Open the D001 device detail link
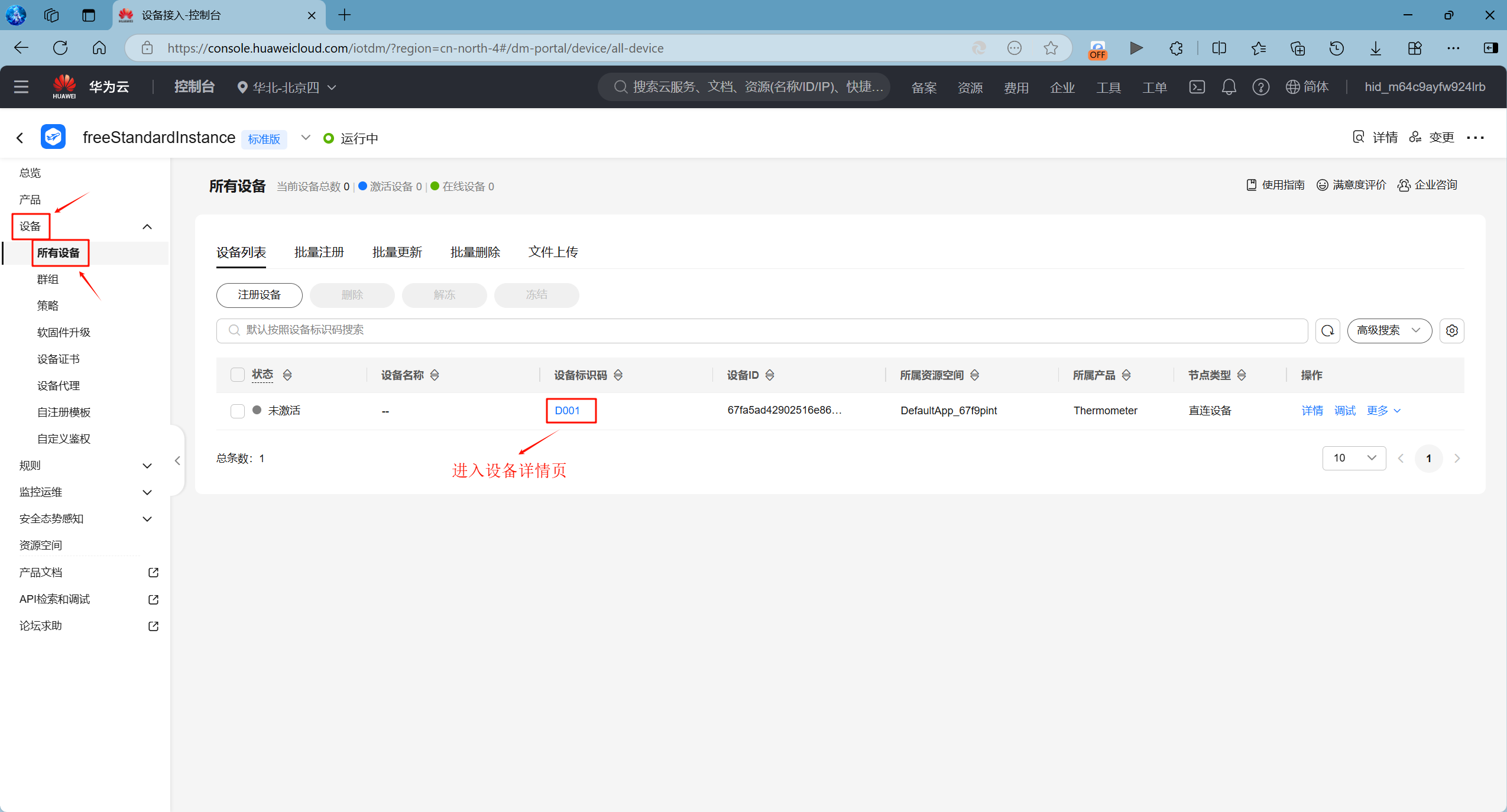This screenshot has height=812, width=1507. pyautogui.click(x=567, y=411)
